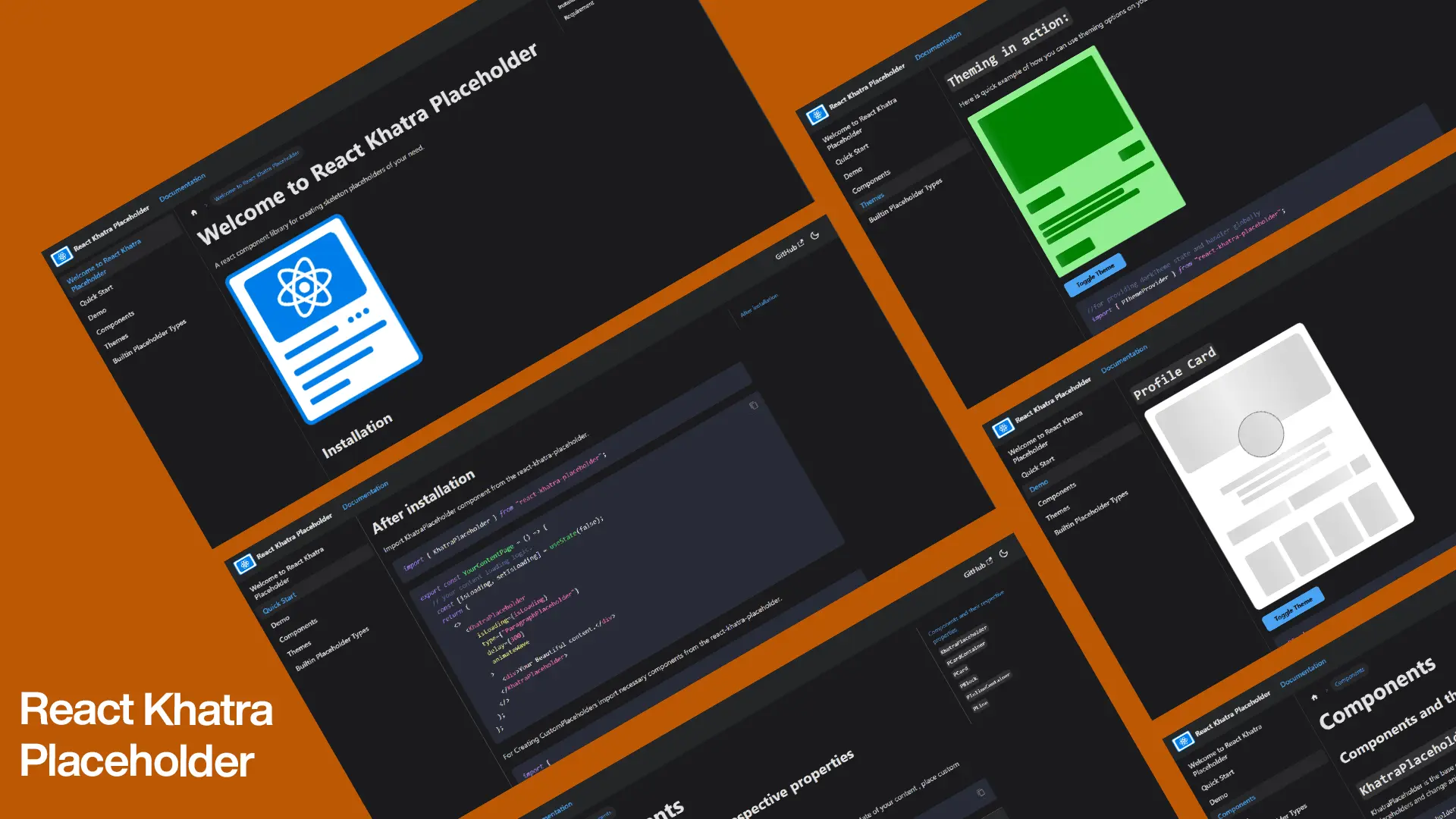Click the React logo icon in the Welcome panel header
Viewport: 1456px width, 819px height.
[x=61, y=256]
